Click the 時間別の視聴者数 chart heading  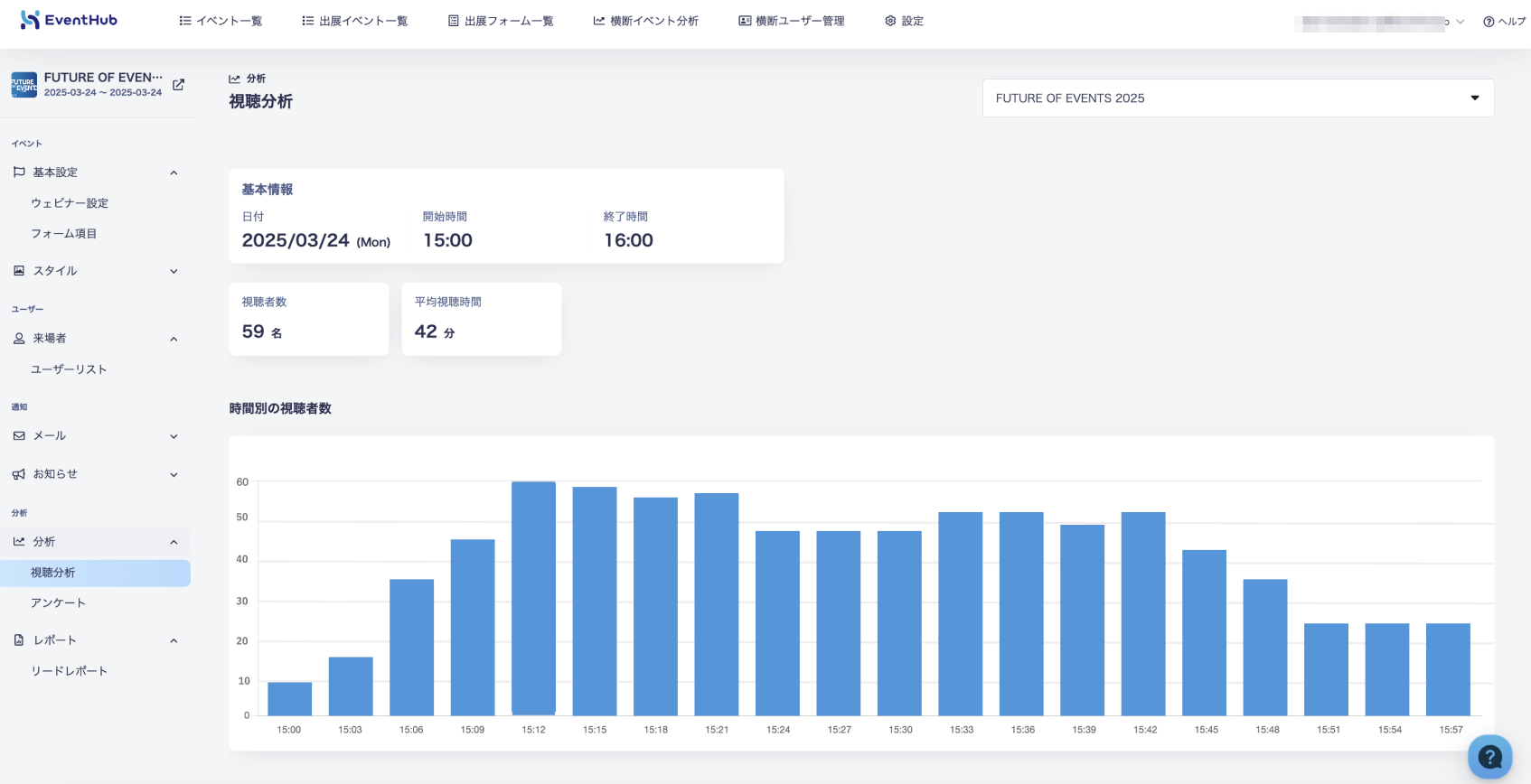coord(280,408)
